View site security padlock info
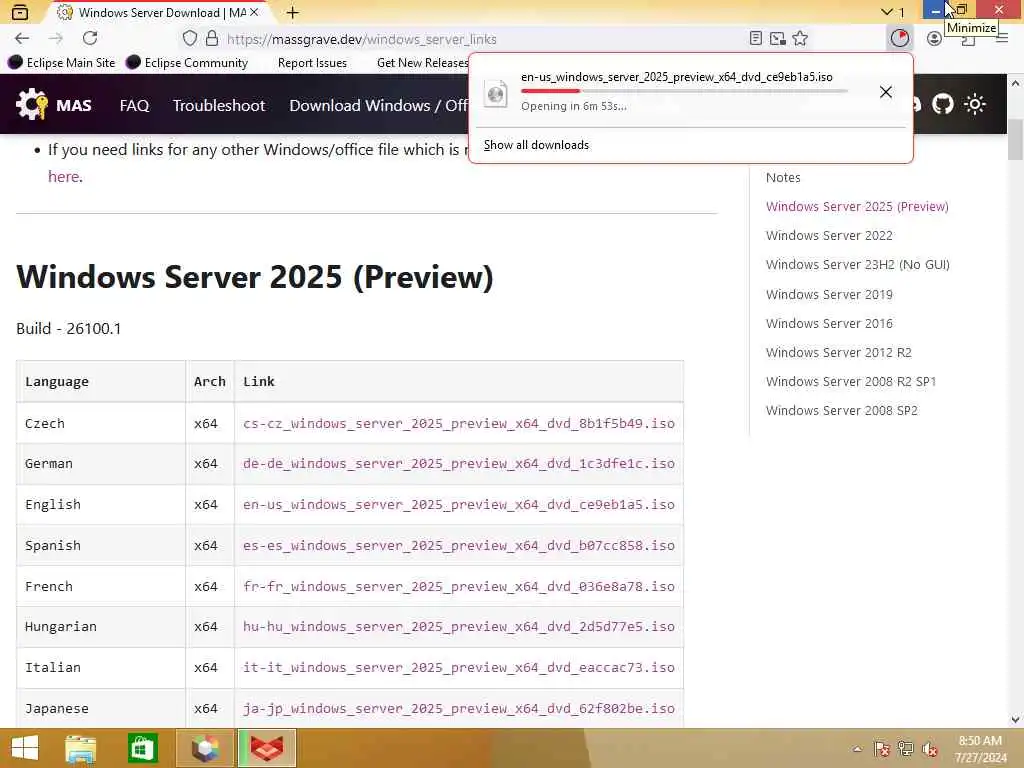Viewport: 1024px width, 768px height. (x=212, y=39)
